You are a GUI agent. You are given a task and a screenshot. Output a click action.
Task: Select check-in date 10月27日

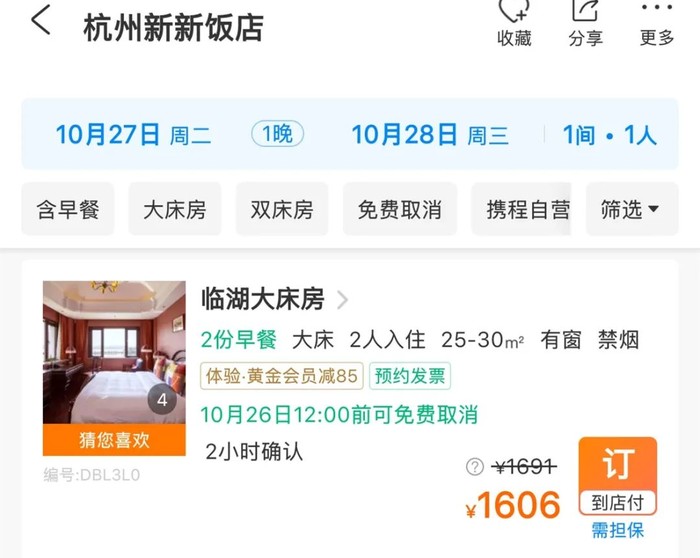coord(133,135)
